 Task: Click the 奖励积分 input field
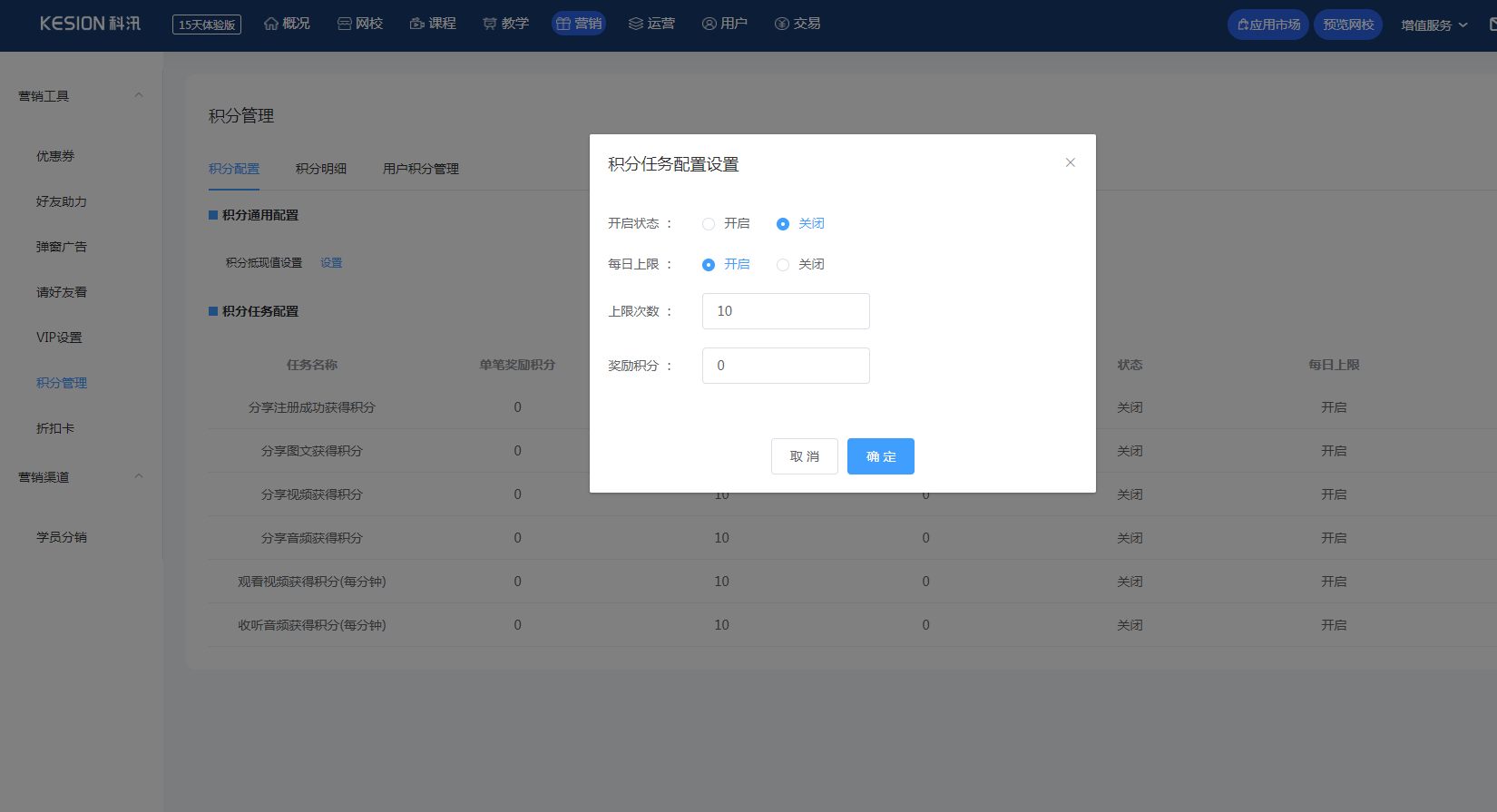click(x=786, y=366)
